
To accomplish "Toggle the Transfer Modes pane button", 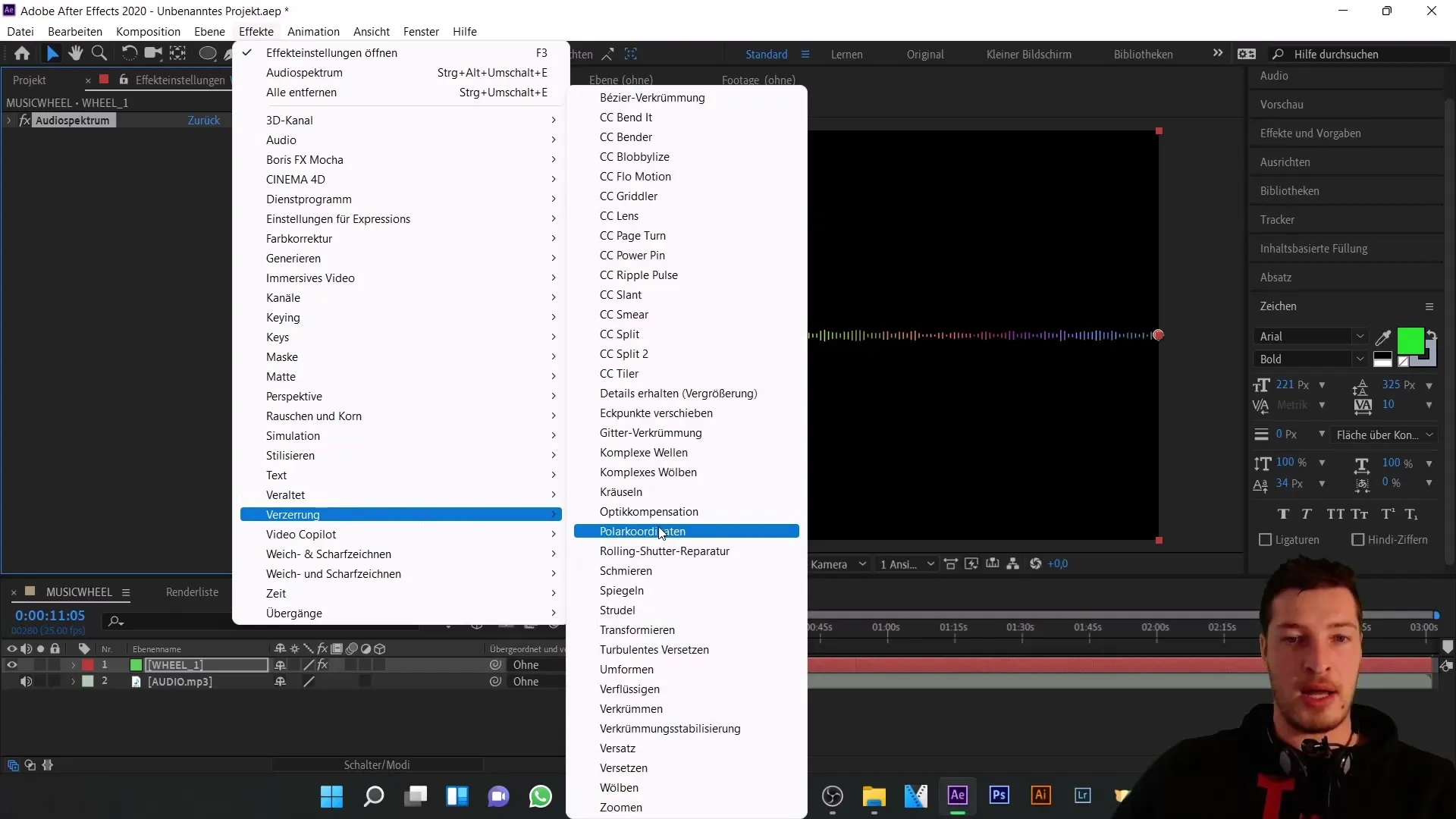I will click(30, 765).
